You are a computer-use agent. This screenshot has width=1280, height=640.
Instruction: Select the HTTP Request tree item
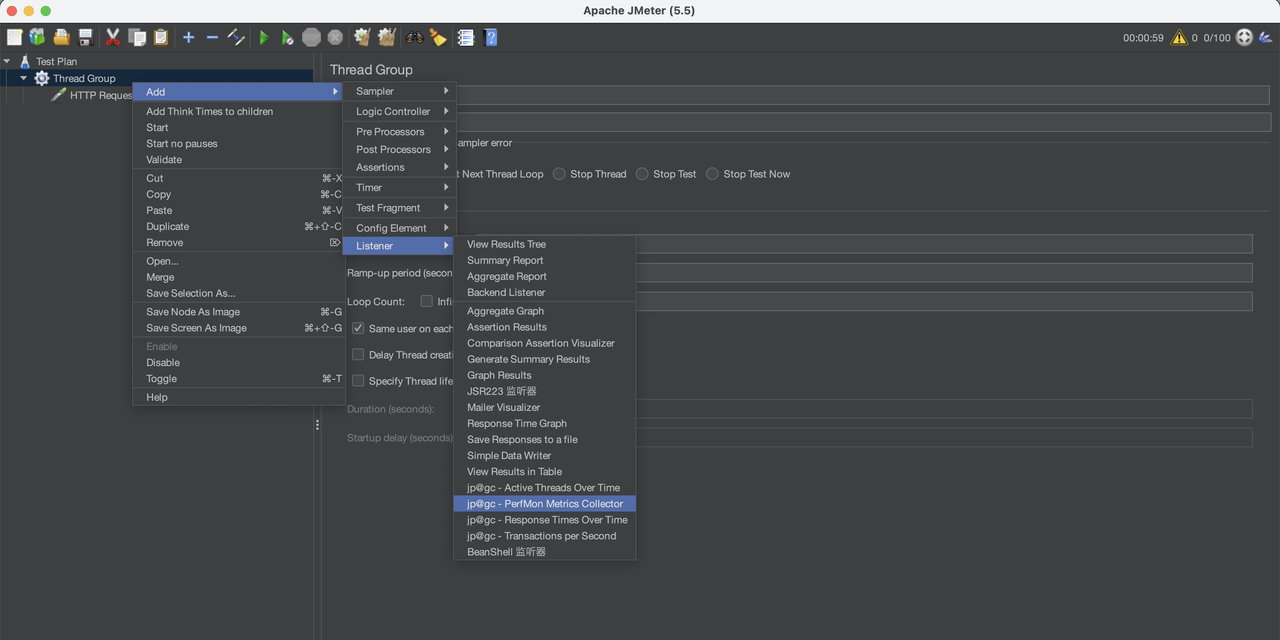click(91, 95)
